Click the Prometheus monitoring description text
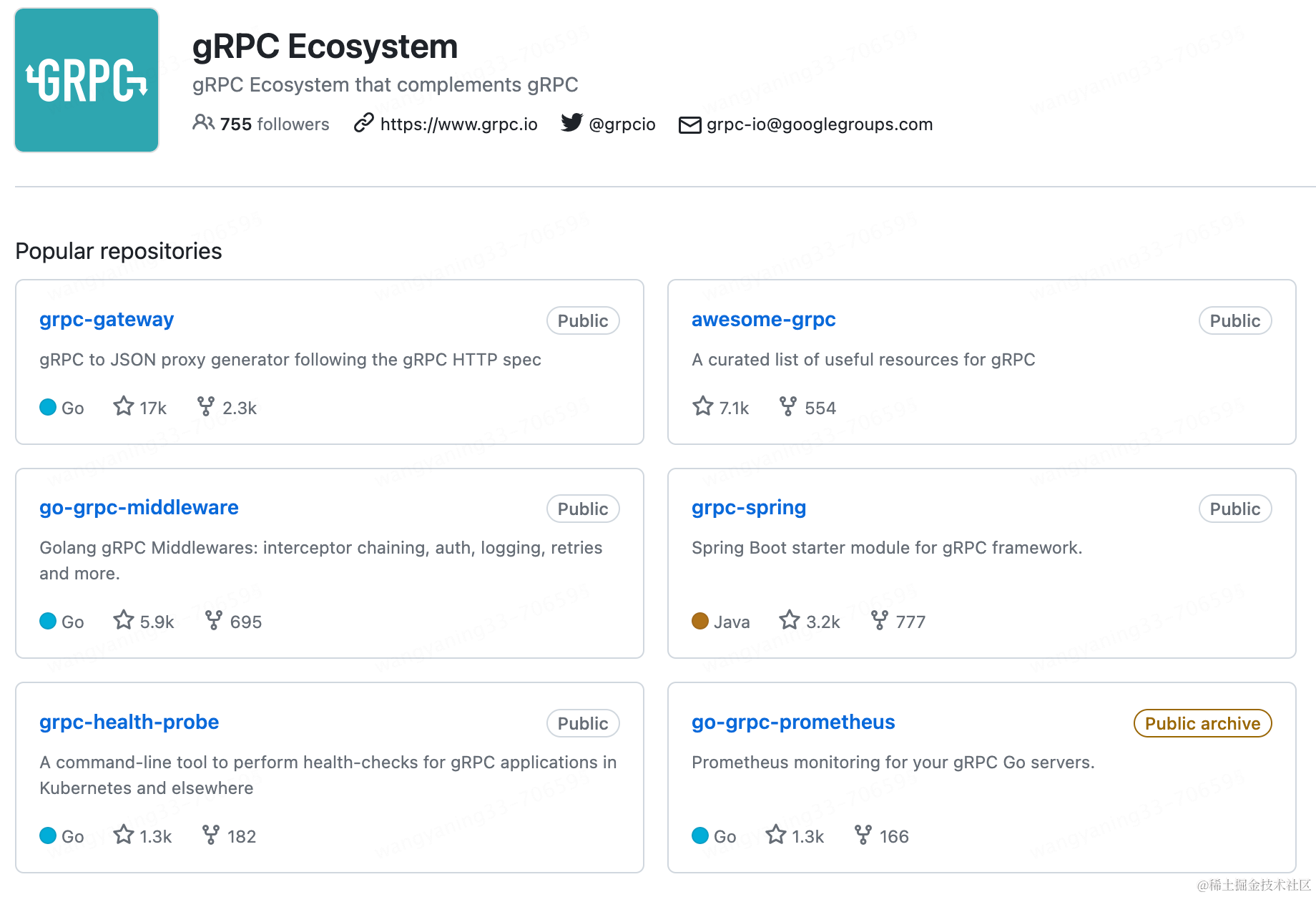The height and width of the screenshot is (897, 1316). click(x=893, y=762)
